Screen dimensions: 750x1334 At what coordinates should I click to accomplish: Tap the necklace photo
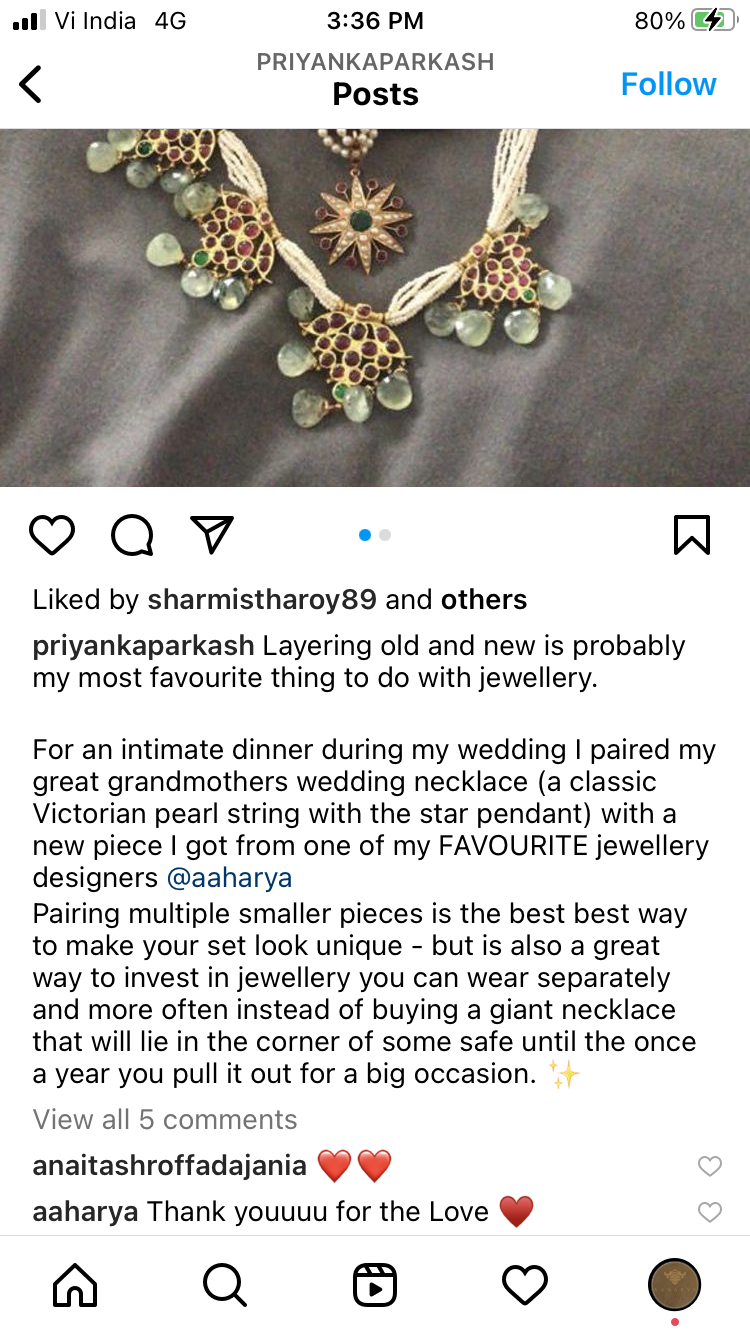(375, 307)
